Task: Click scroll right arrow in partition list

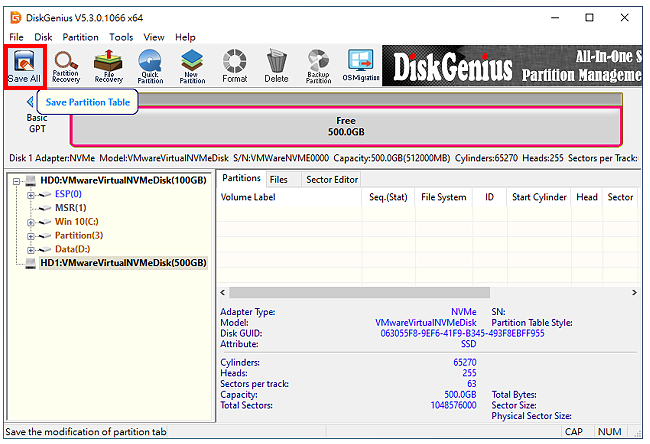Action: pyautogui.click(x=634, y=293)
